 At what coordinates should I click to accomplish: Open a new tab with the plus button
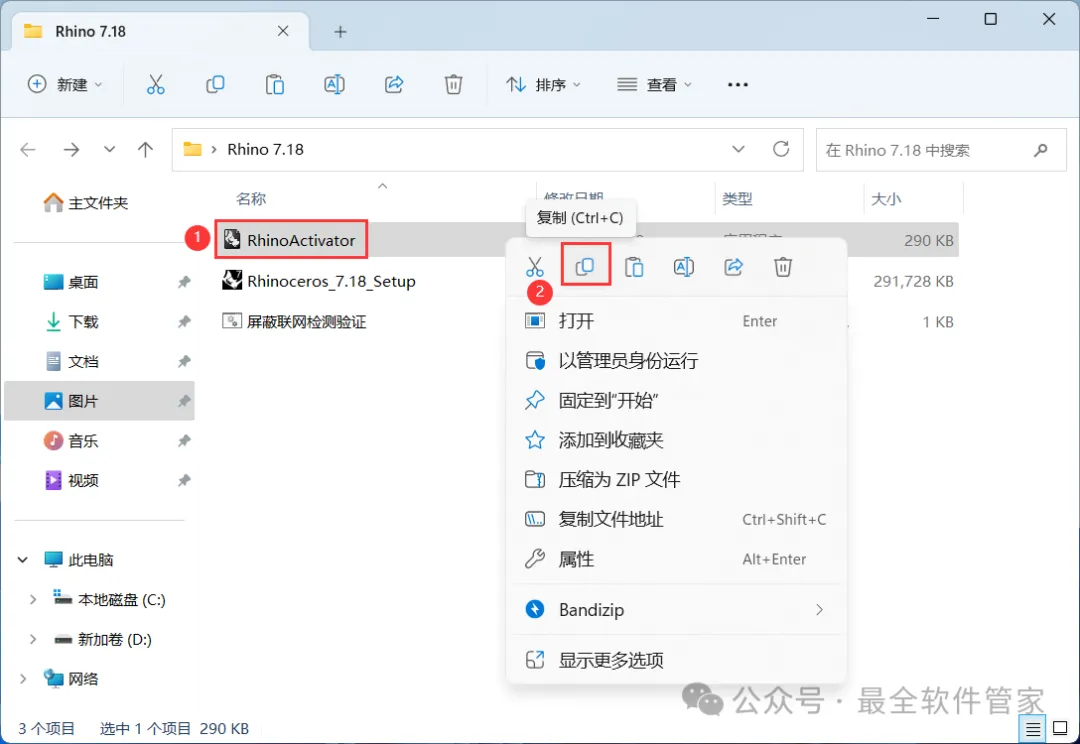(340, 32)
